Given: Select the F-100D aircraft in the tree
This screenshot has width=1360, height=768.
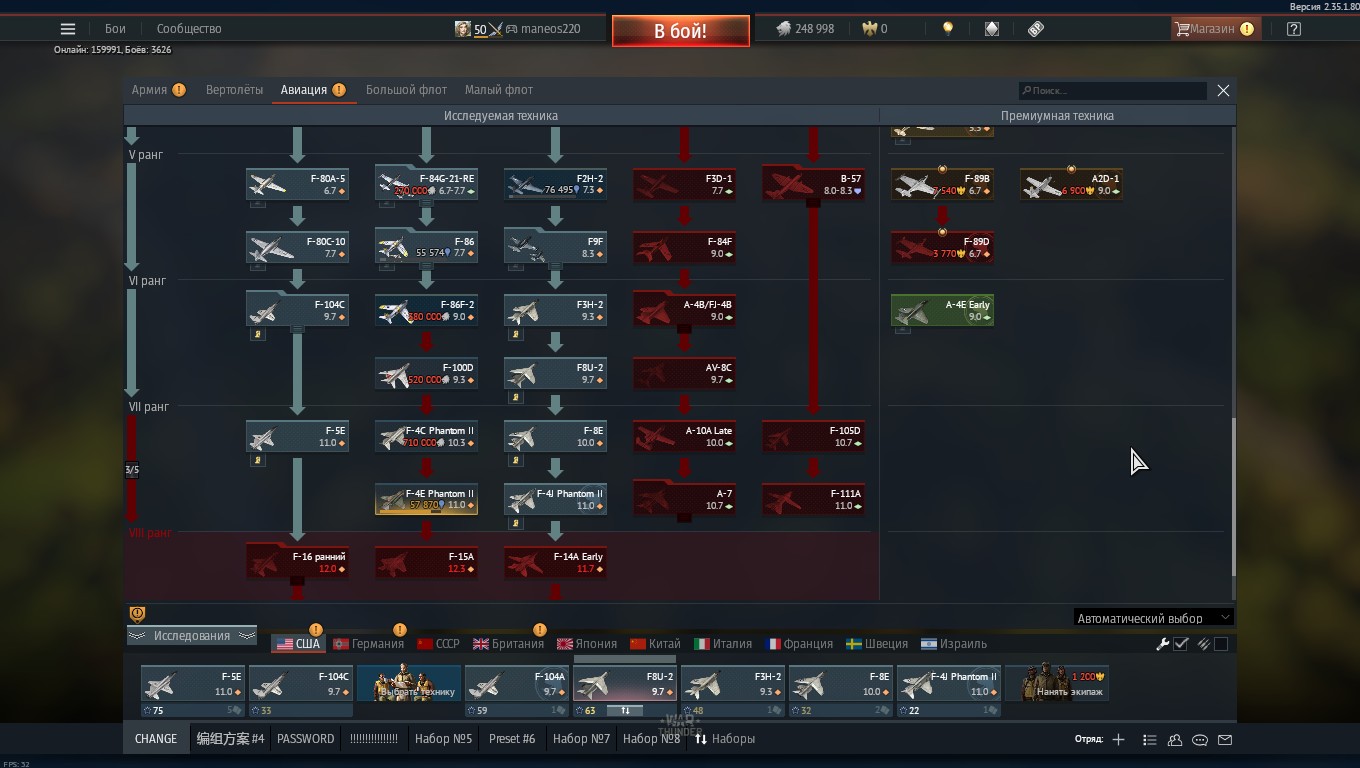Looking at the screenshot, I should (x=426, y=373).
